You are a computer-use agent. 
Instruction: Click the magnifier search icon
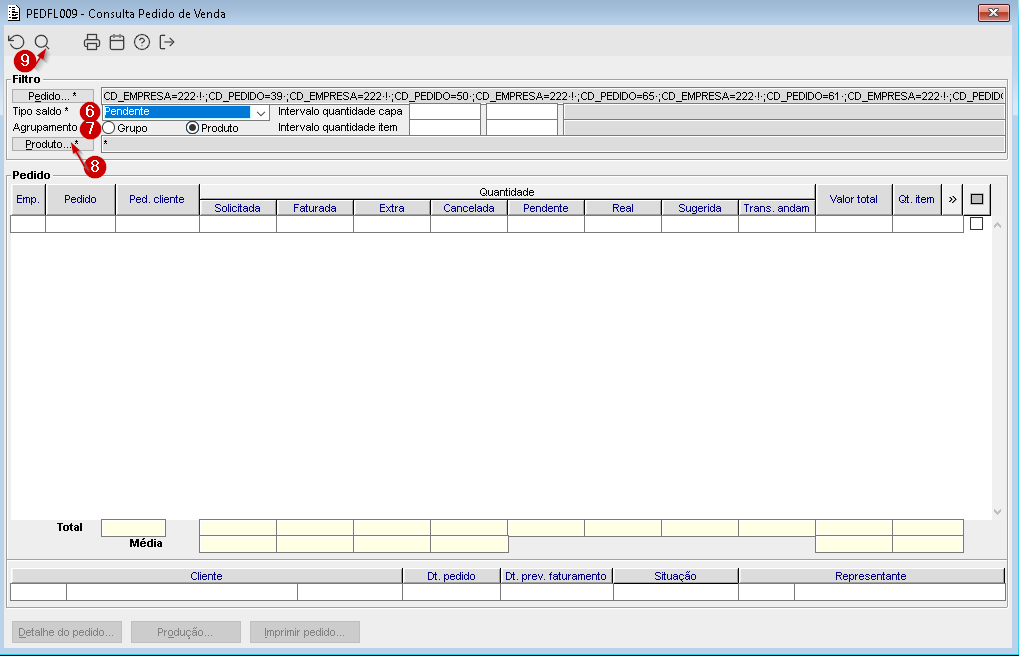click(42, 42)
